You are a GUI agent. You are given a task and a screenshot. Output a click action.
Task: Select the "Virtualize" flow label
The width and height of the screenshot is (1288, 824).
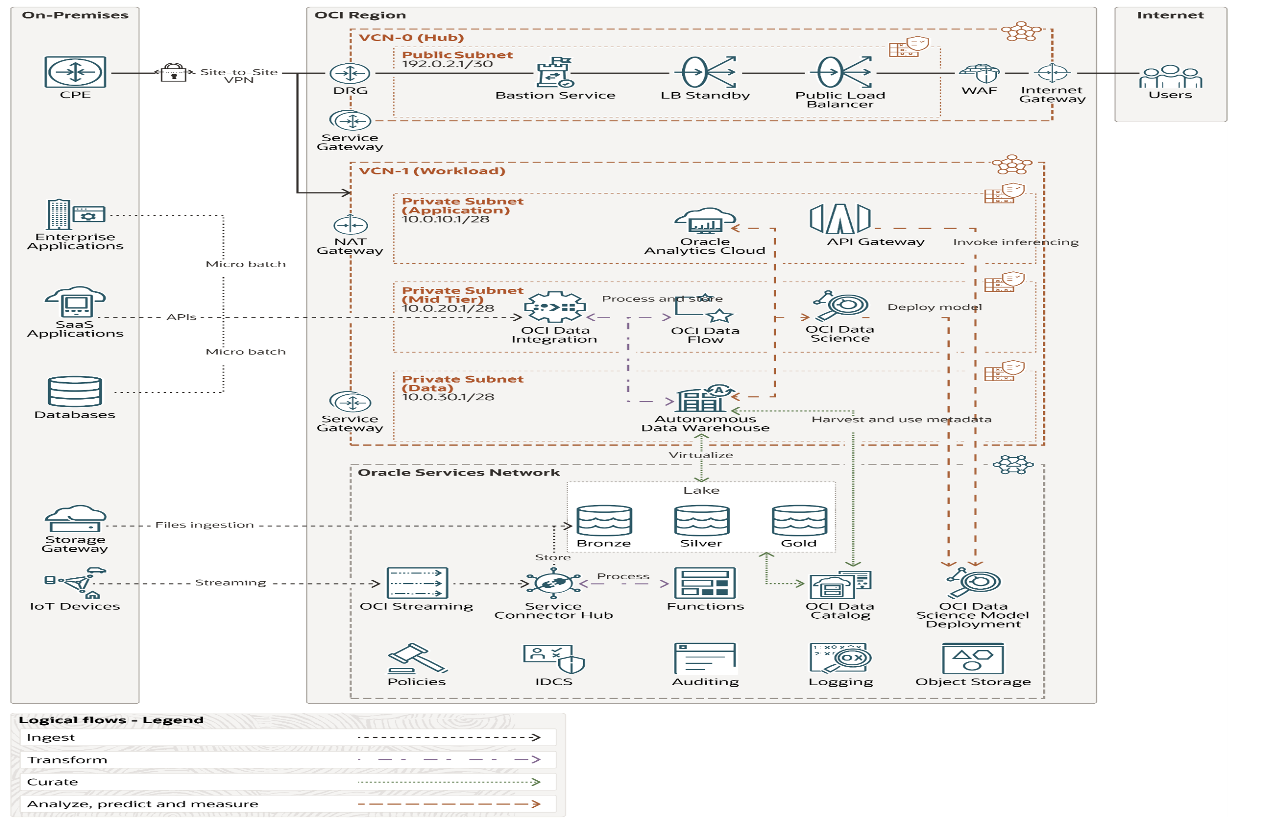click(700, 454)
